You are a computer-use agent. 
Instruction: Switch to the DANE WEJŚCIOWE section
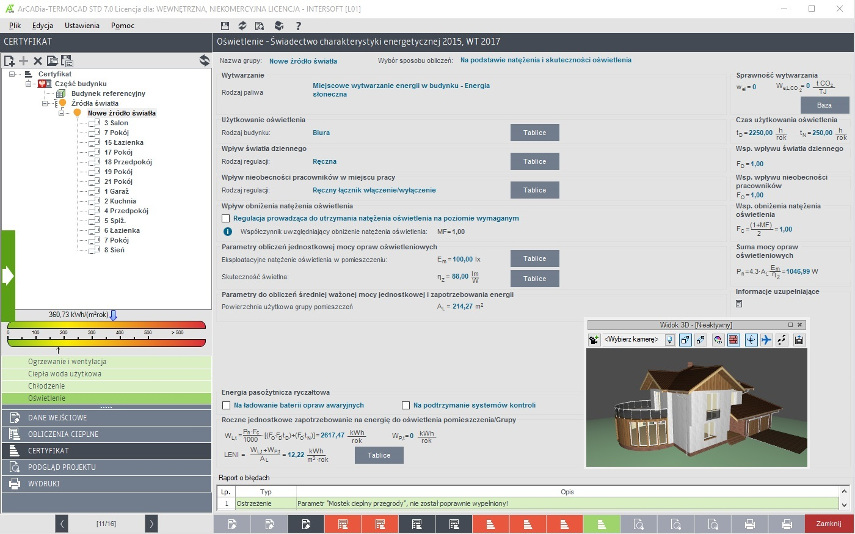pos(106,418)
